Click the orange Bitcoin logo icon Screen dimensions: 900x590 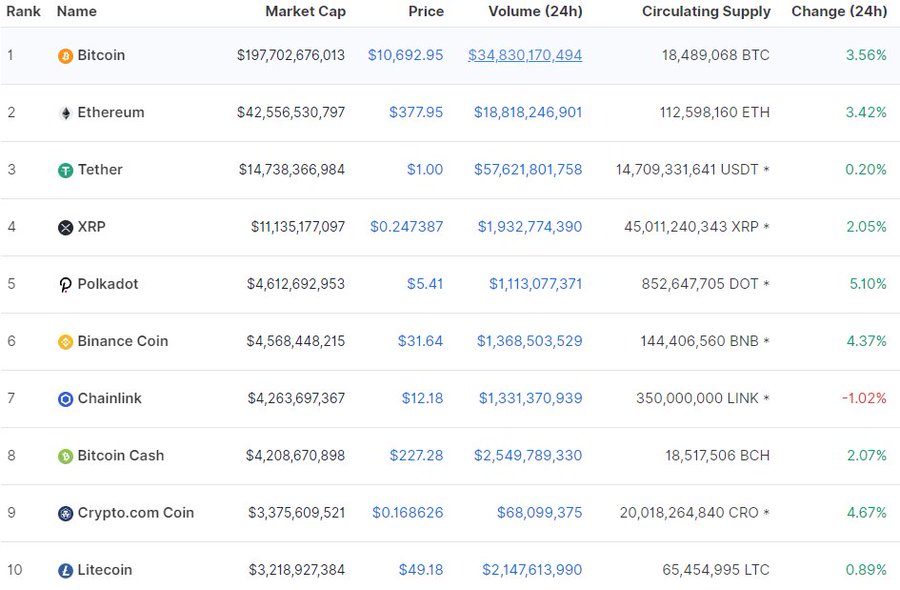tap(65, 56)
